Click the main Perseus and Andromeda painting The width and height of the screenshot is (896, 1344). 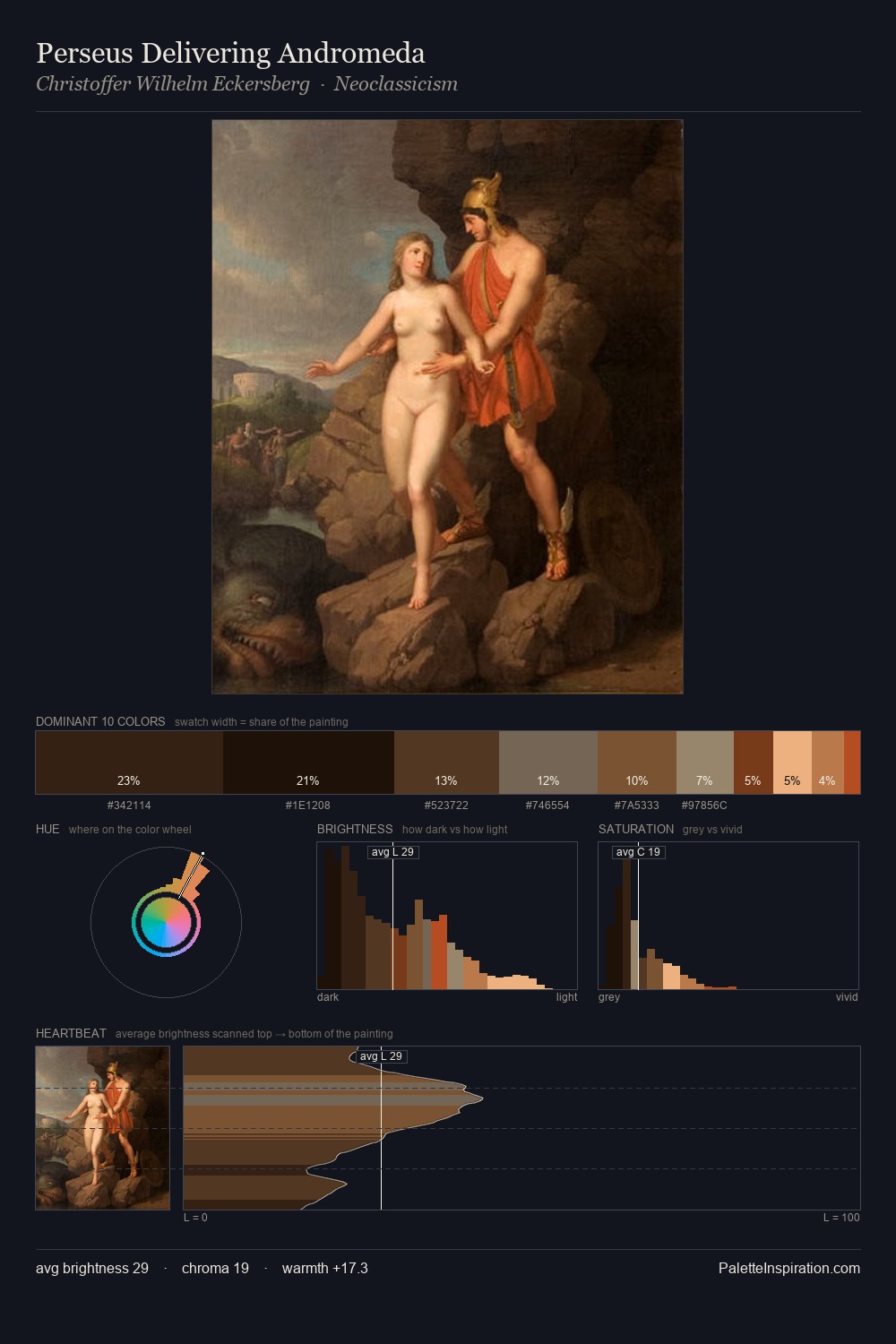tap(447, 407)
